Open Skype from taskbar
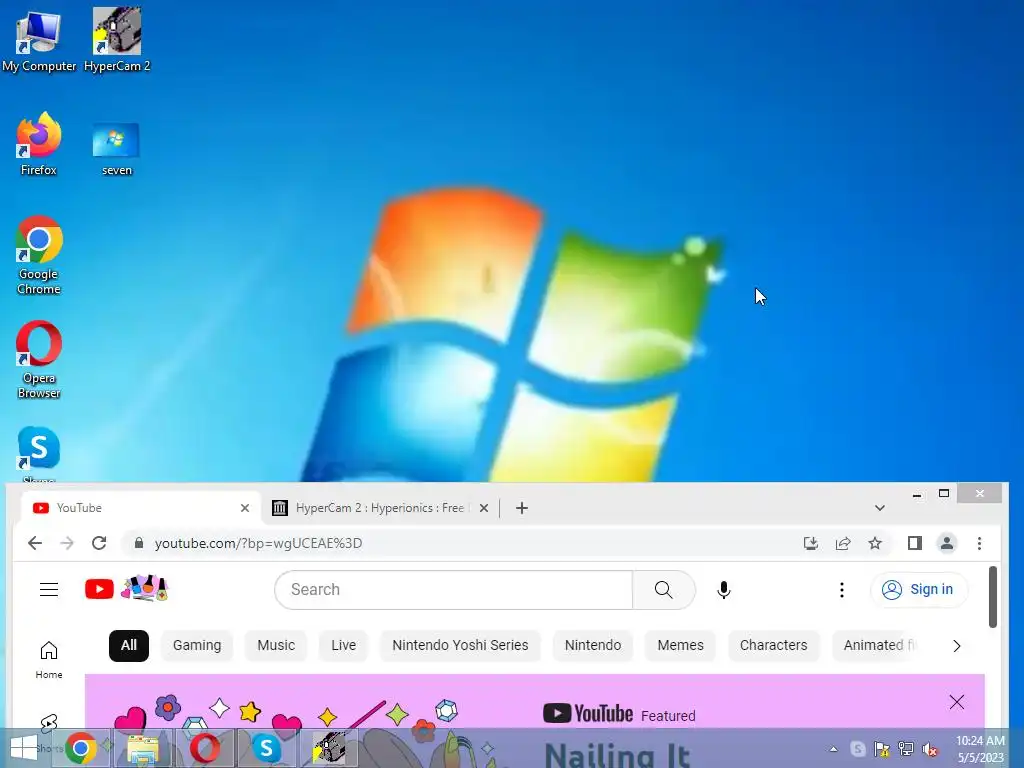Viewport: 1024px width, 768px height. pos(266,748)
